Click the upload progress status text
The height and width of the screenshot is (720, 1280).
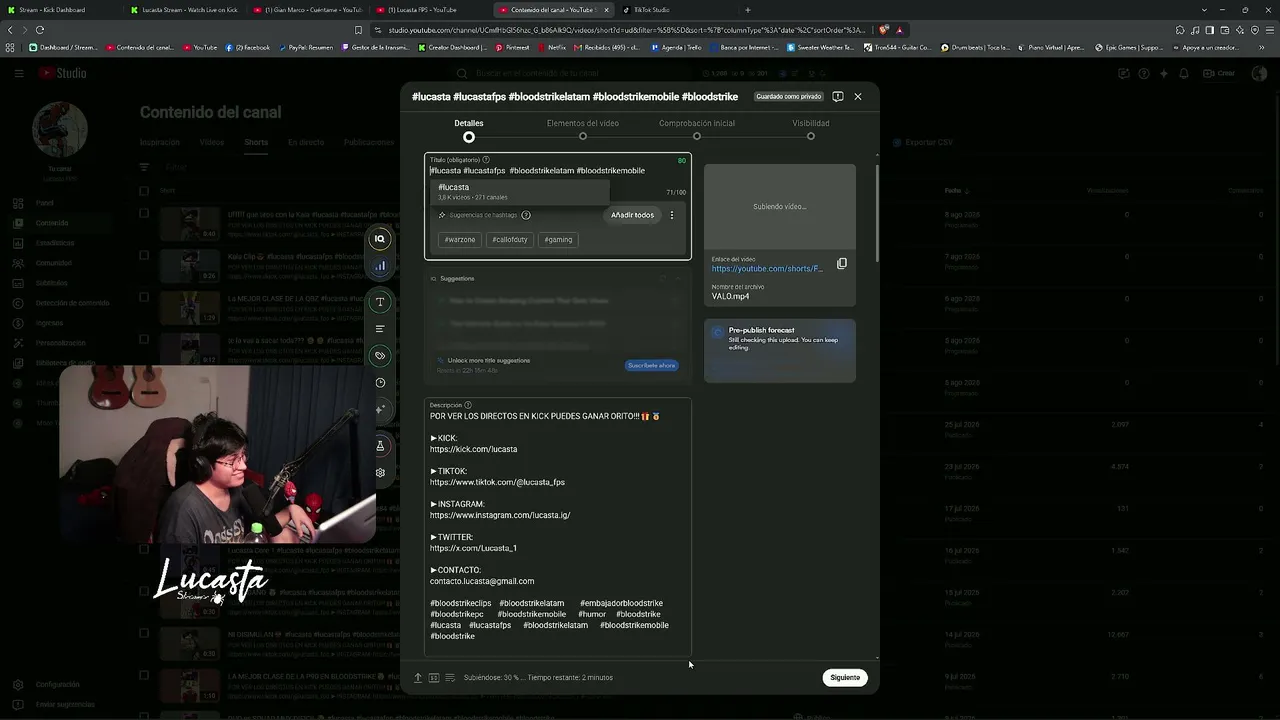tap(538, 678)
